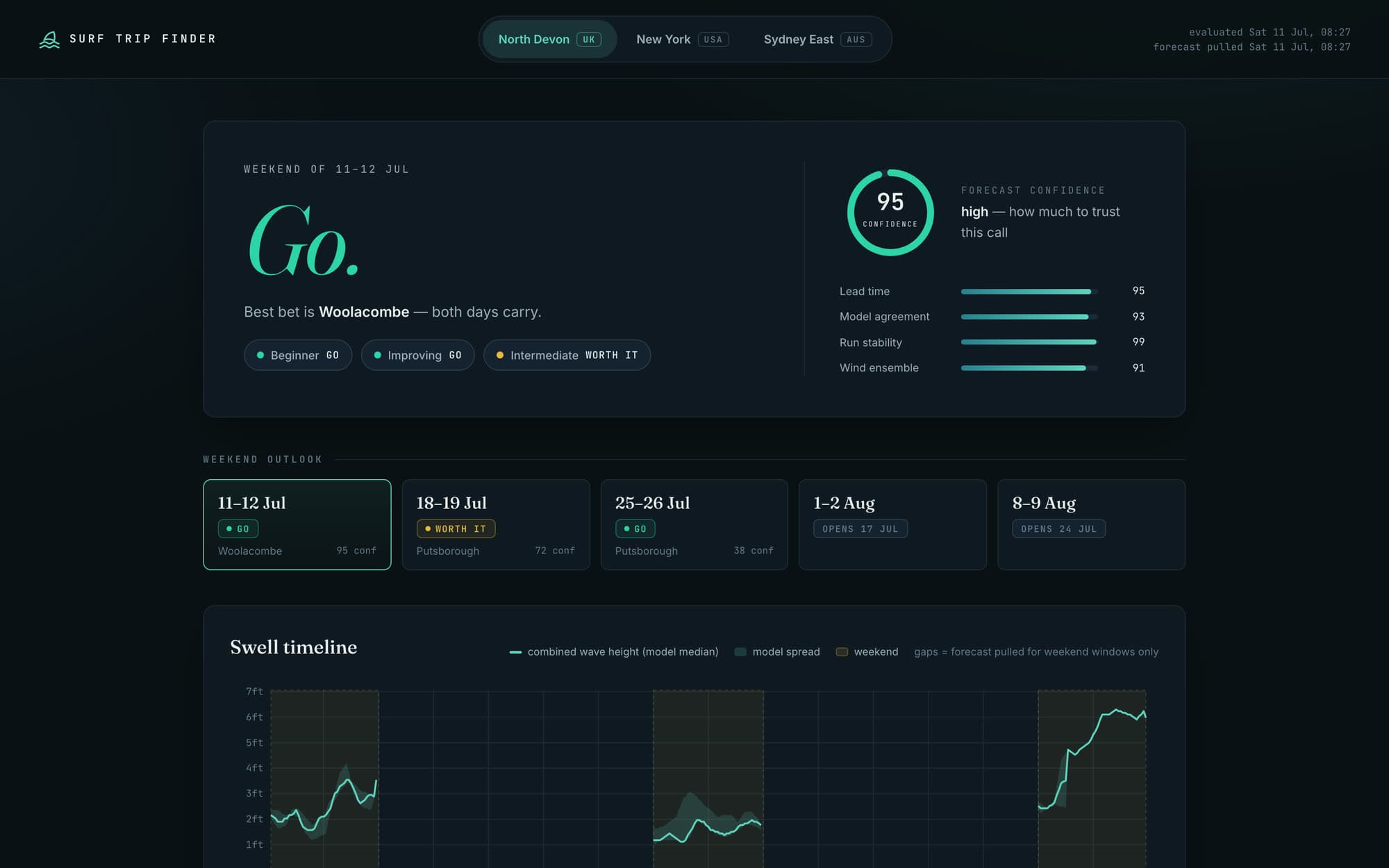Click the Run stability confidence bar
Image resolution: width=1389 pixels, height=868 pixels.
(x=1029, y=342)
